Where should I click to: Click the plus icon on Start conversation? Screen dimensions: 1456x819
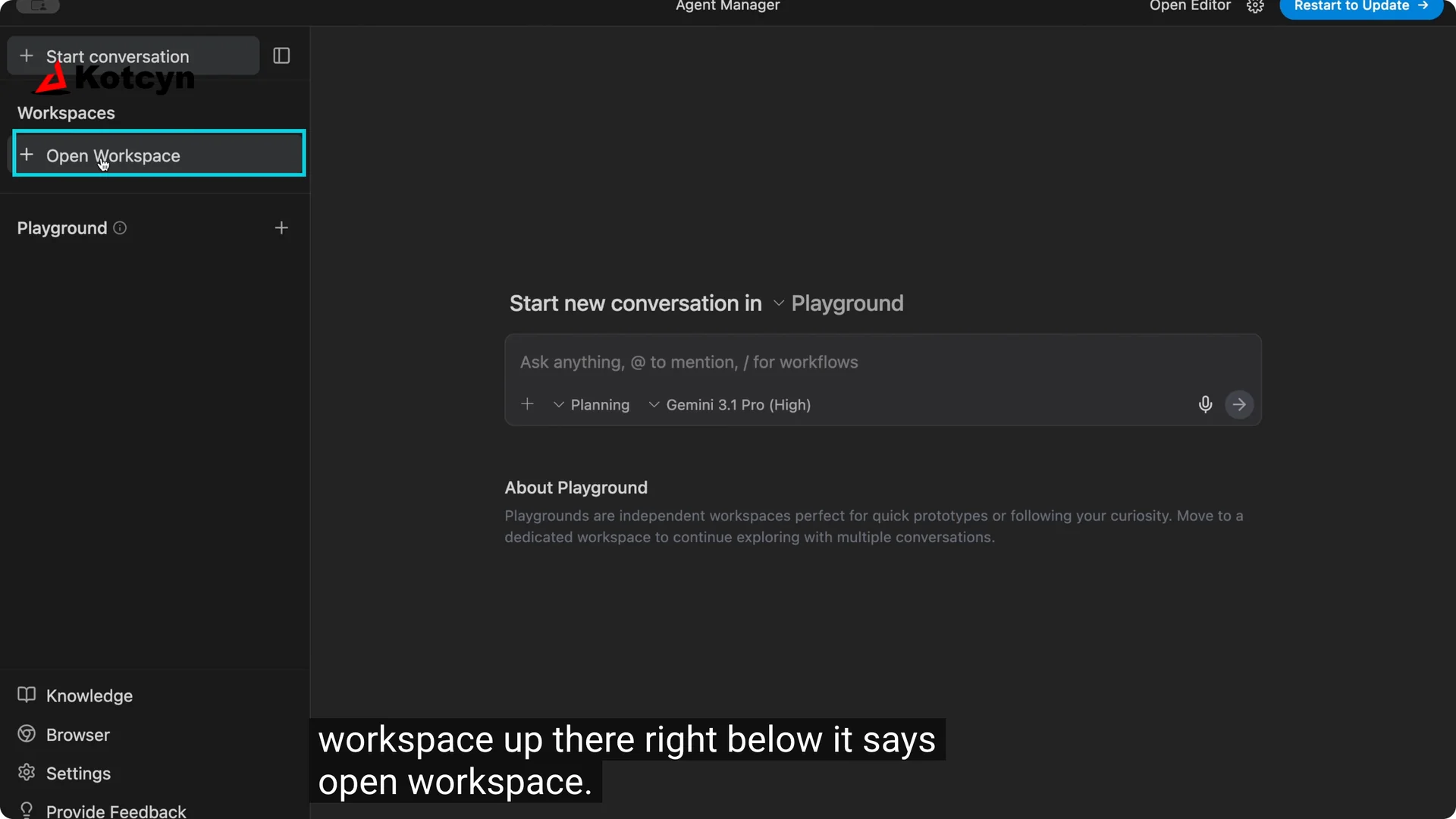point(27,56)
